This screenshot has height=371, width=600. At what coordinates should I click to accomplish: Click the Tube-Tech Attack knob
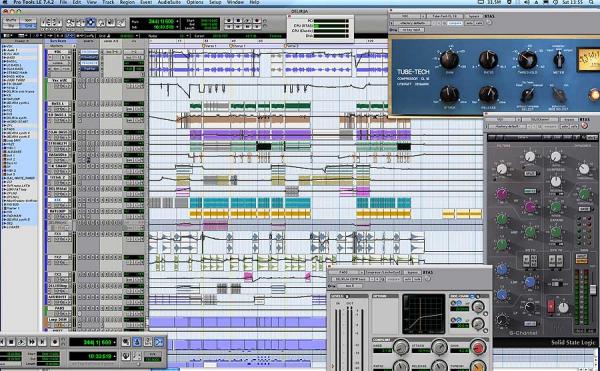(x=449, y=94)
